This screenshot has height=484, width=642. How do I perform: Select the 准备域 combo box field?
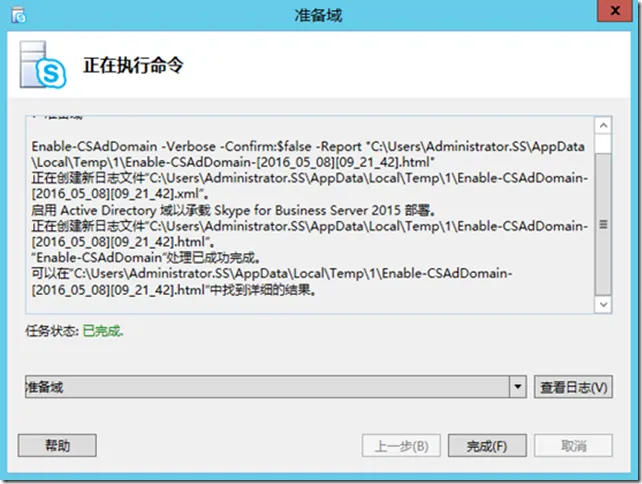276,387
